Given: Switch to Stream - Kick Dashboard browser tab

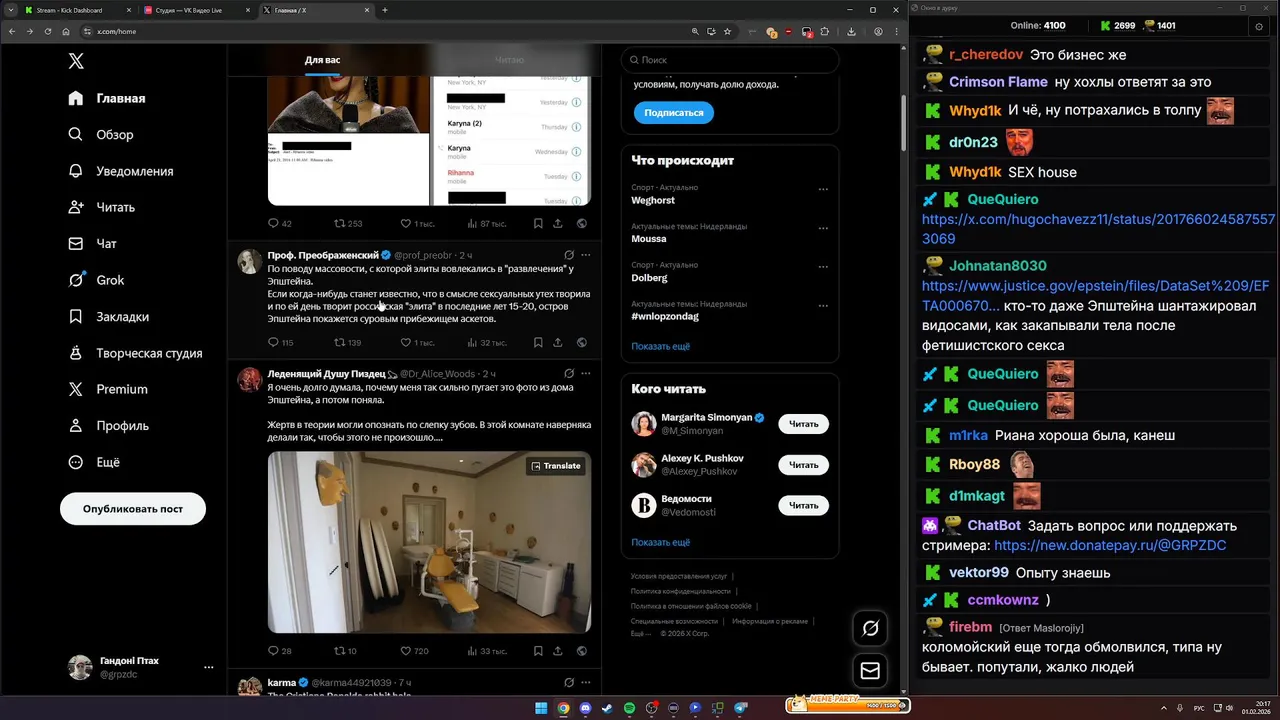Looking at the screenshot, I should (x=76, y=10).
